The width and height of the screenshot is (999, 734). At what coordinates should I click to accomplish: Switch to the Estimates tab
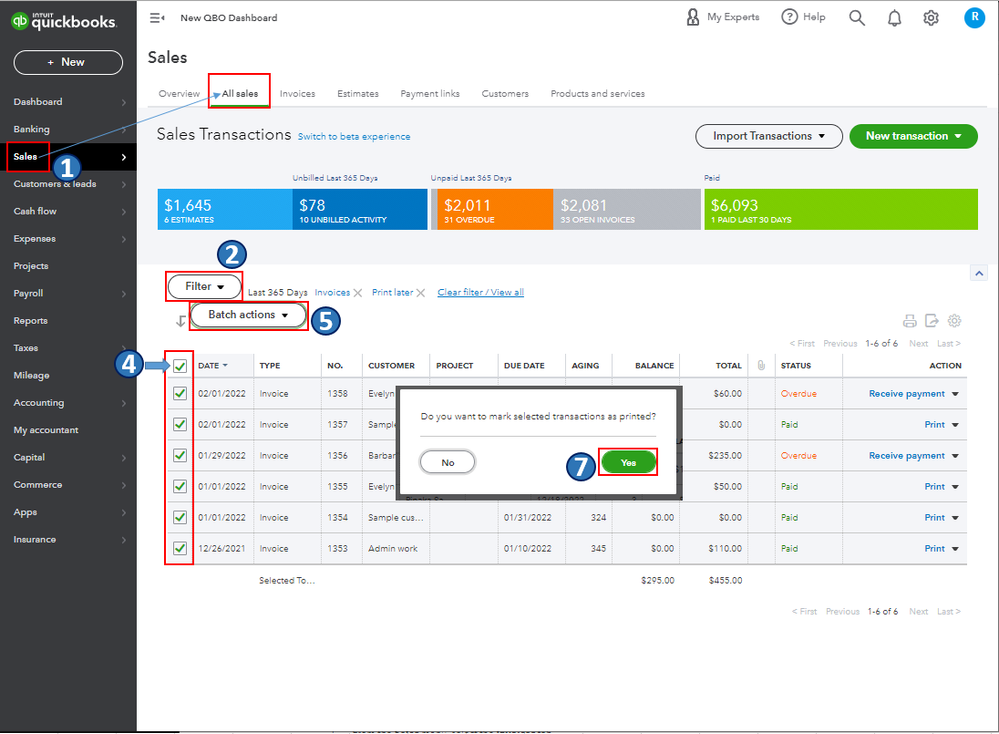357,94
